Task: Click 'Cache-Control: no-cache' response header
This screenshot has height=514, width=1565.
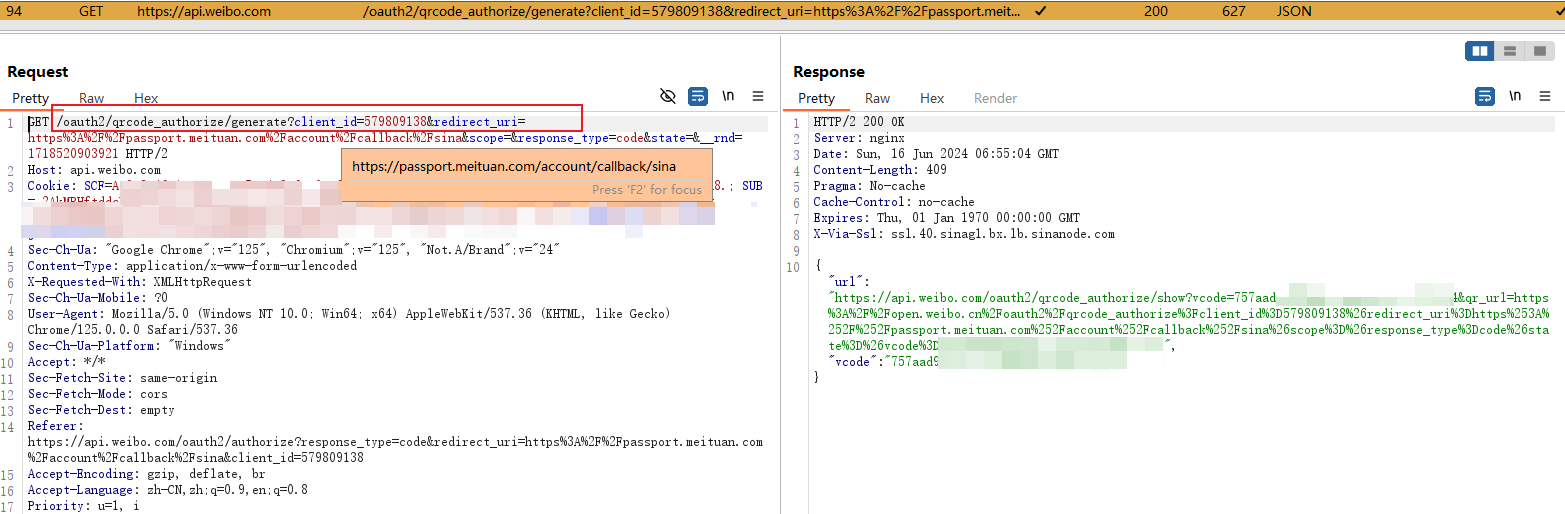Action: coord(894,202)
